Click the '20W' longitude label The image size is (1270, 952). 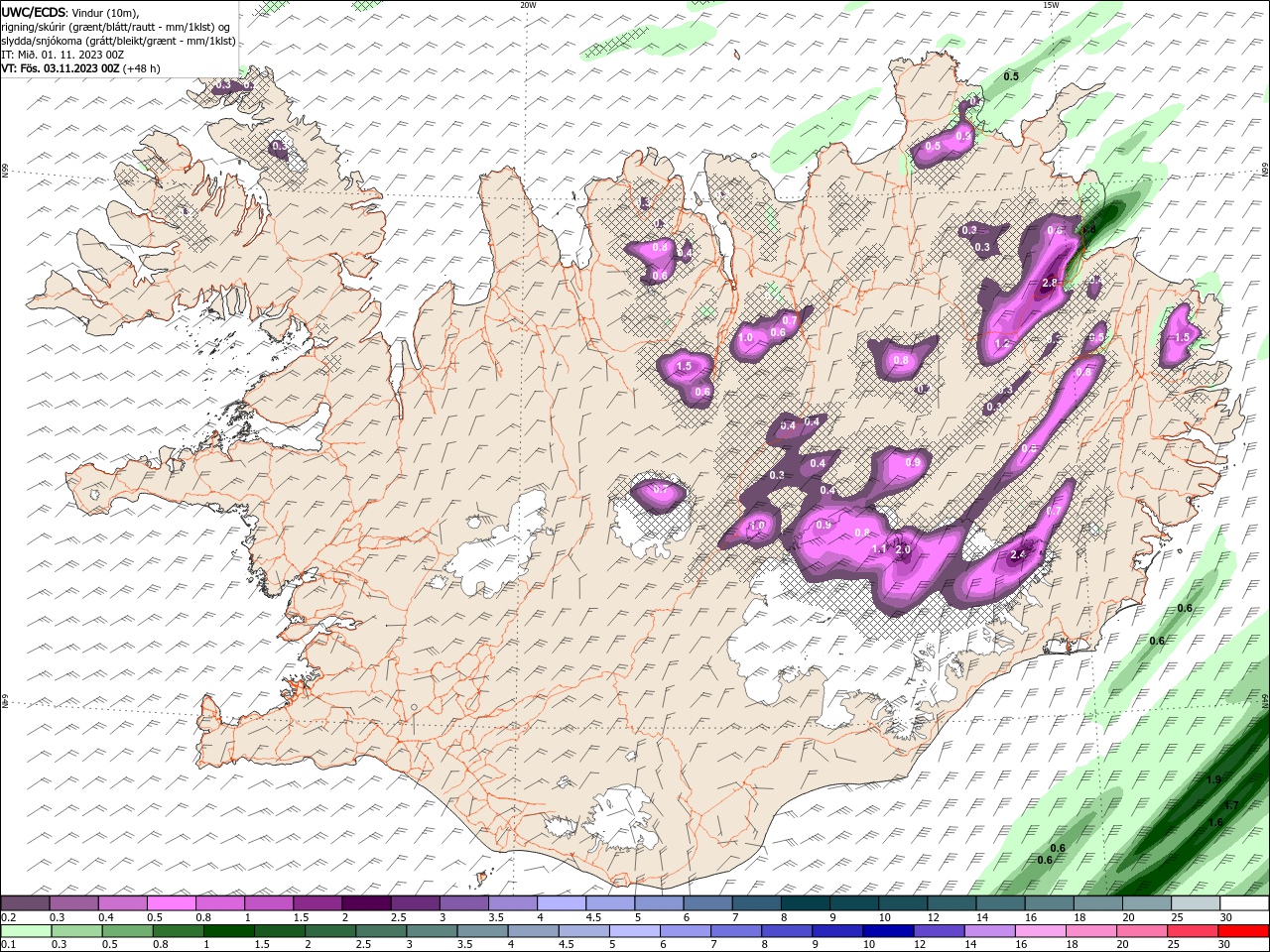coord(528,5)
